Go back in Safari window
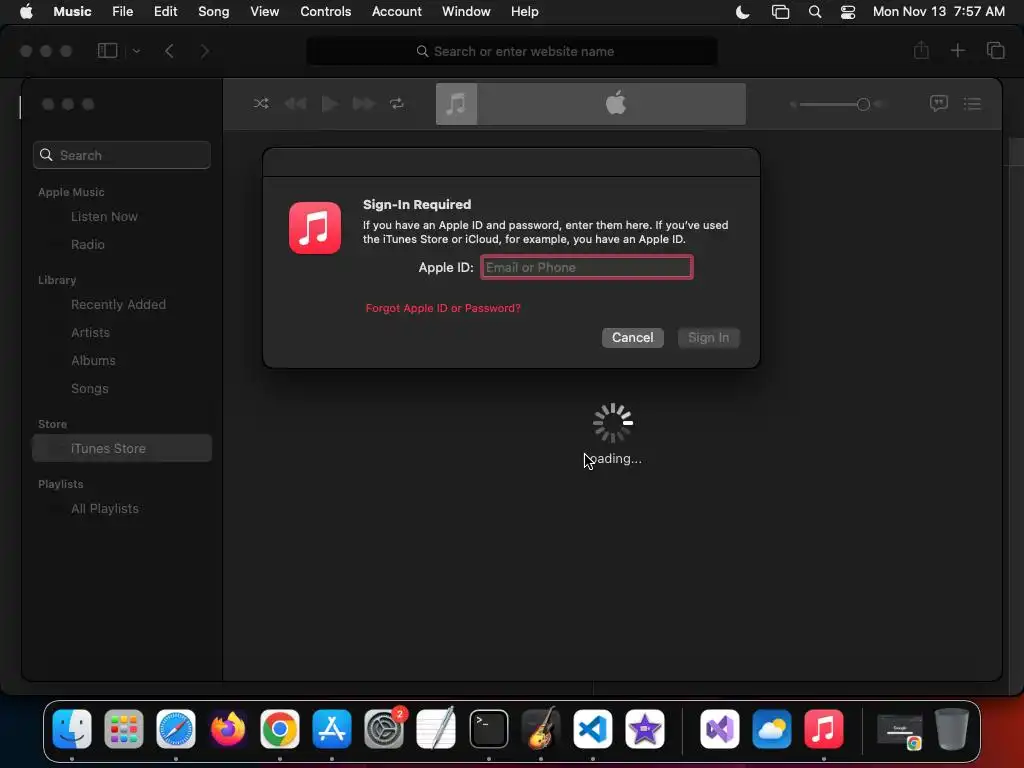 [x=169, y=51]
